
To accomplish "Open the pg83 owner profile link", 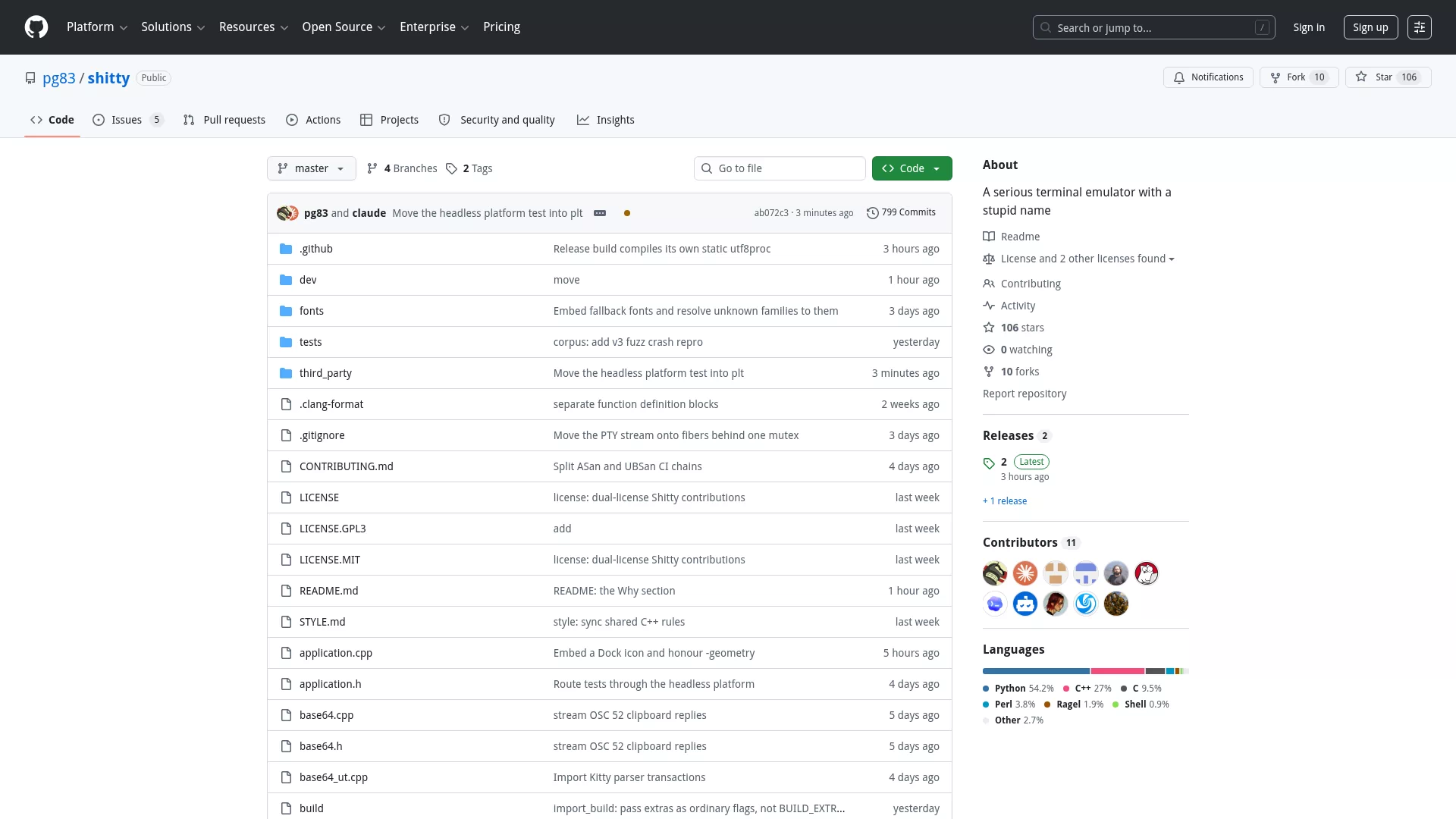I will click(x=59, y=78).
